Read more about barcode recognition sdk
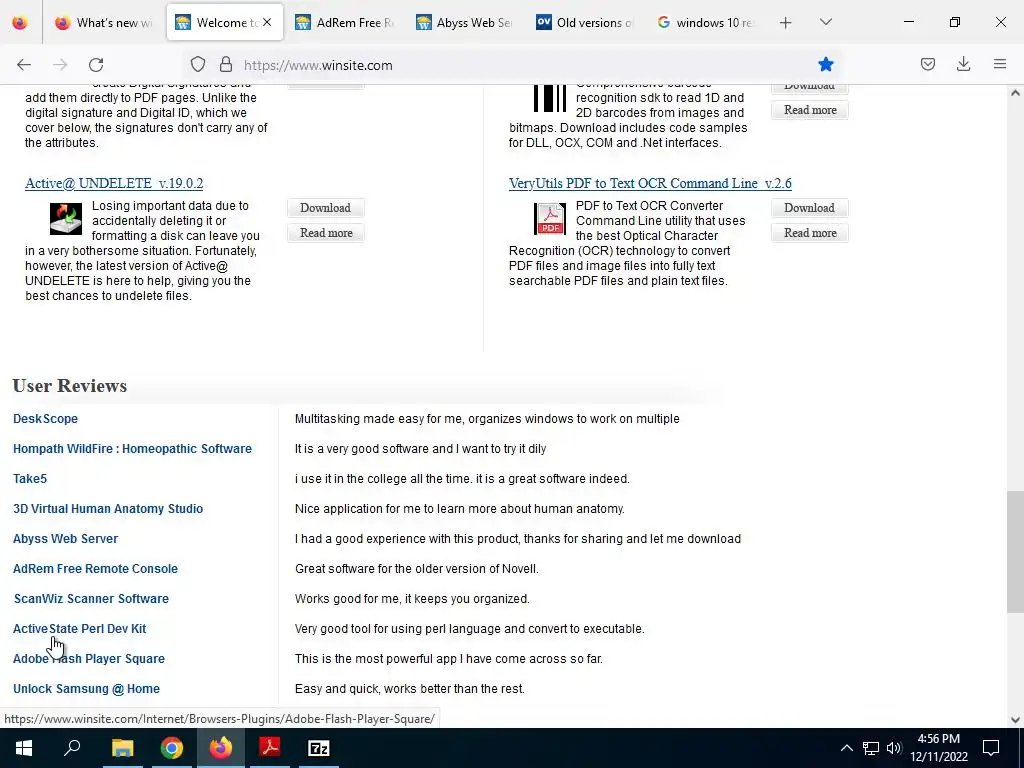The width and height of the screenshot is (1024, 768). (810, 110)
